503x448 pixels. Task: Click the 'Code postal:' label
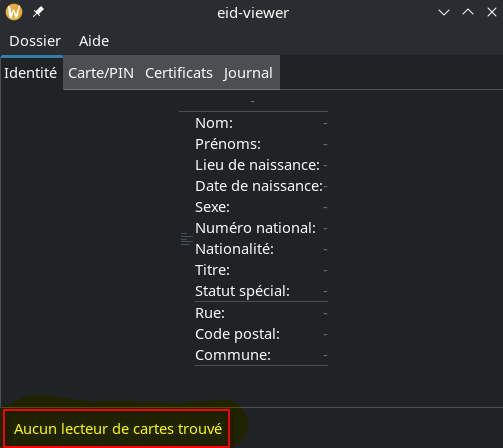point(237,334)
